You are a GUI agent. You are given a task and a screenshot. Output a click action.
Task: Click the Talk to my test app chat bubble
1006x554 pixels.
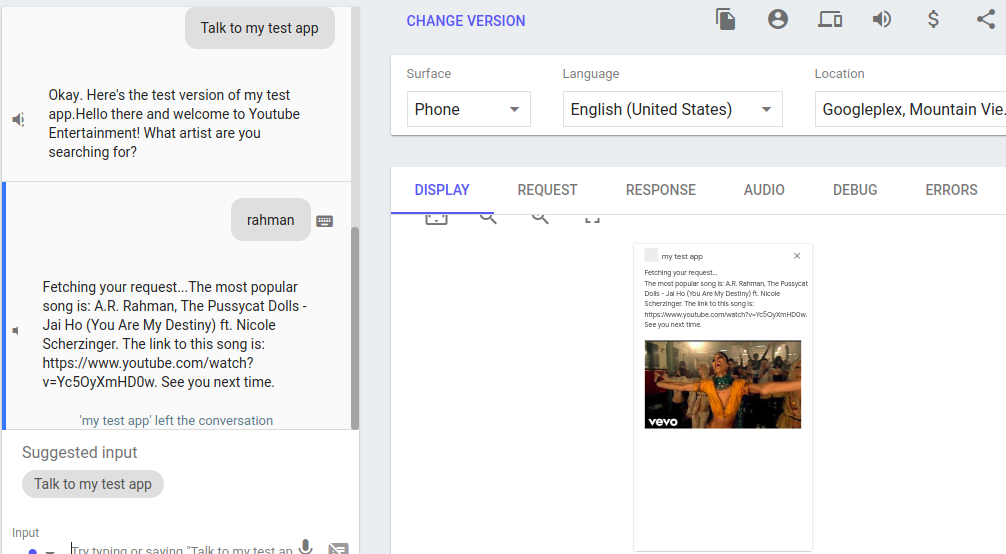click(x=260, y=28)
